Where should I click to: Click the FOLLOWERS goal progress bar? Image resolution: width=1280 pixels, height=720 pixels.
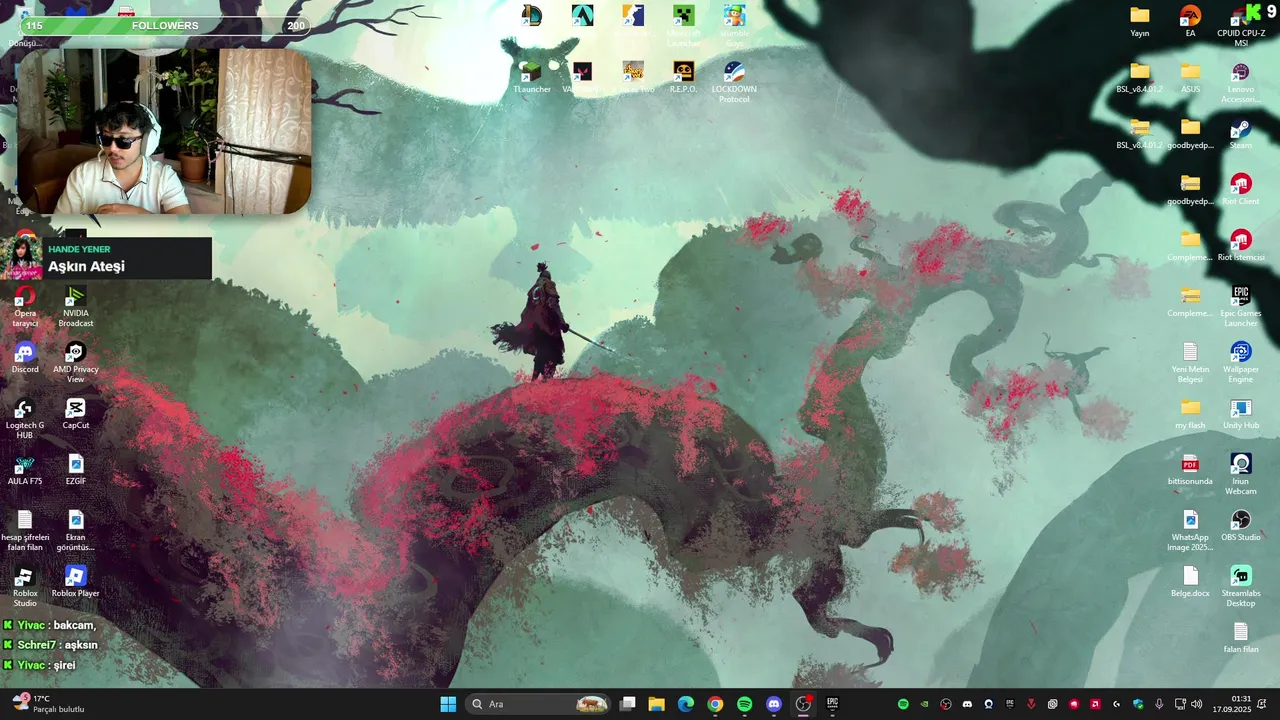click(165, 26)
